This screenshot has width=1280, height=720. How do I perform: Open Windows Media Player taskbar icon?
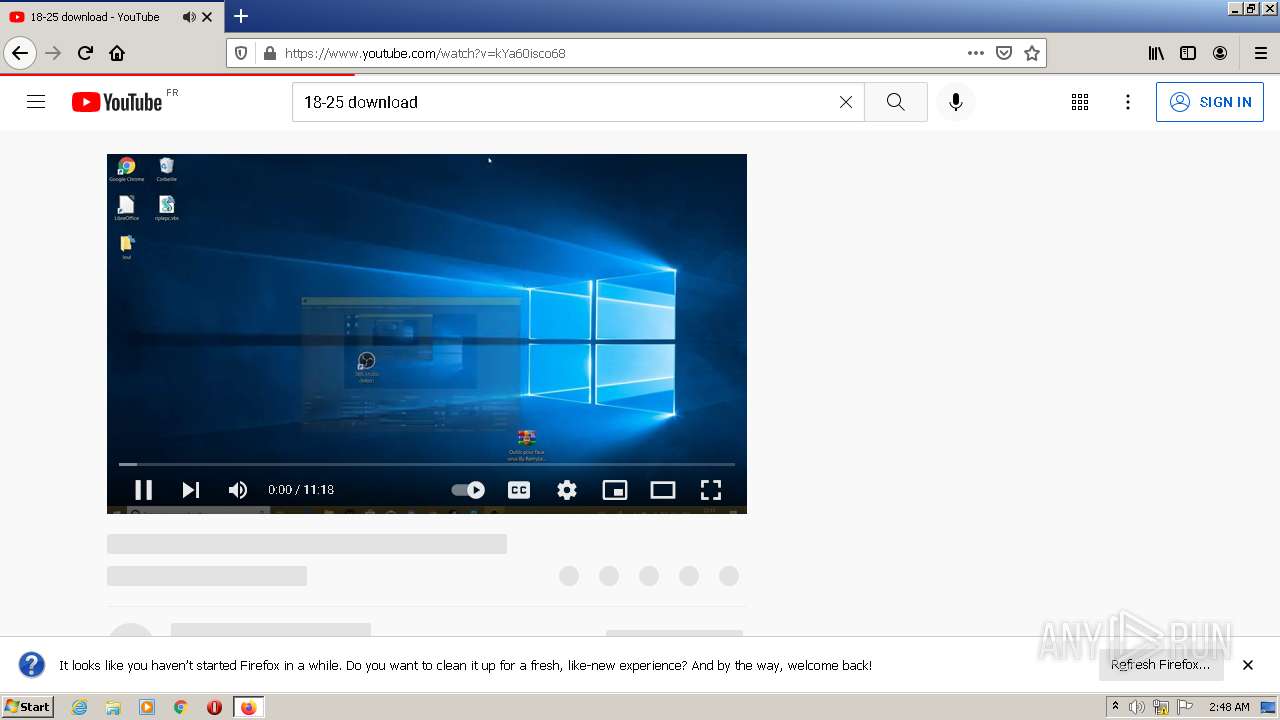click(x=147, y=707)
